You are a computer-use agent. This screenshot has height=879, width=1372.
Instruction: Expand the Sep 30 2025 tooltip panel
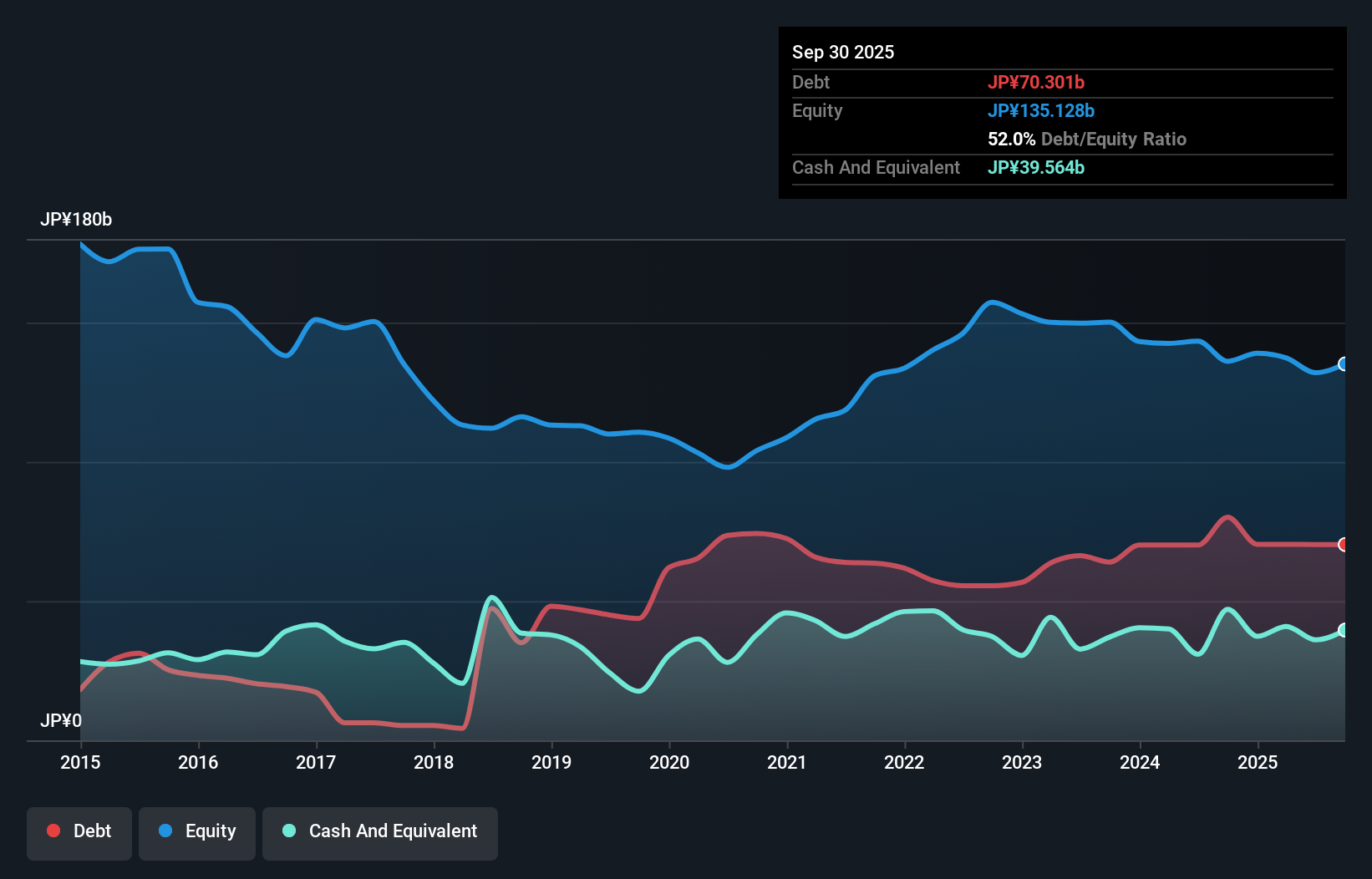click(x=844, y=52)
